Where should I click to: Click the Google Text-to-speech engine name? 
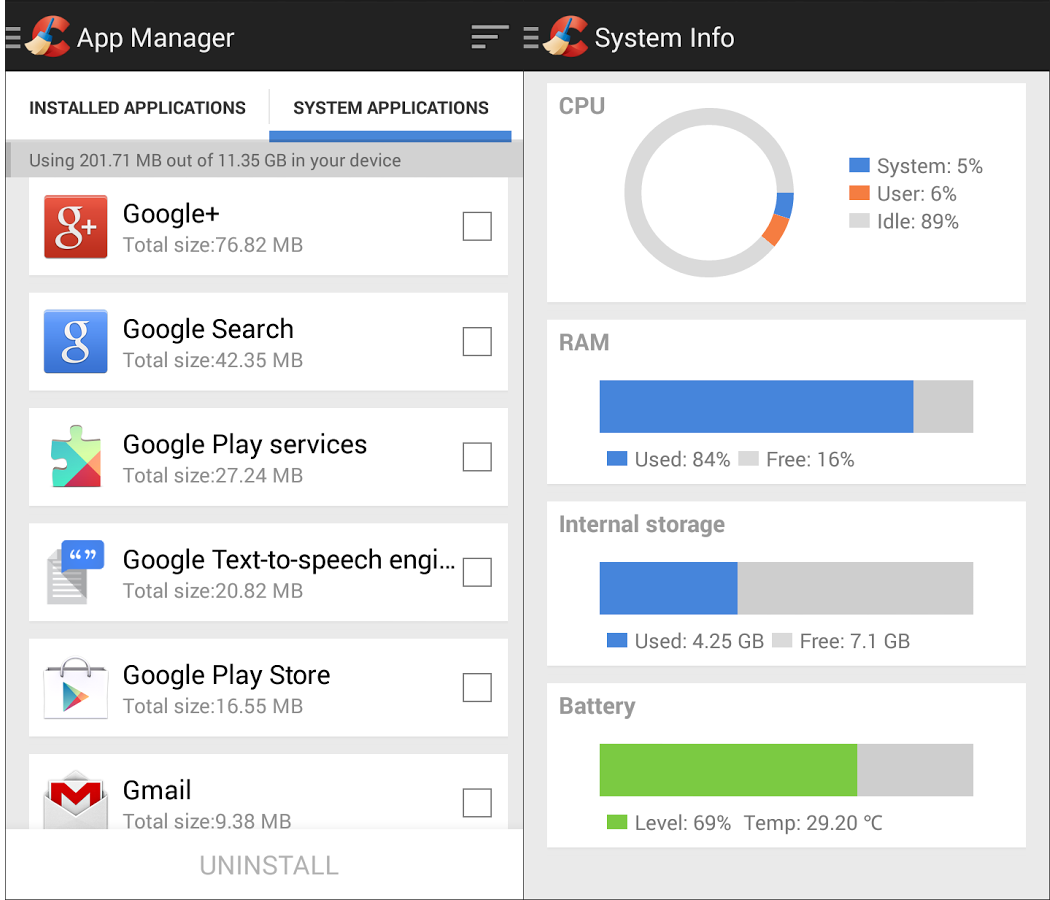[x=289, y=560]
